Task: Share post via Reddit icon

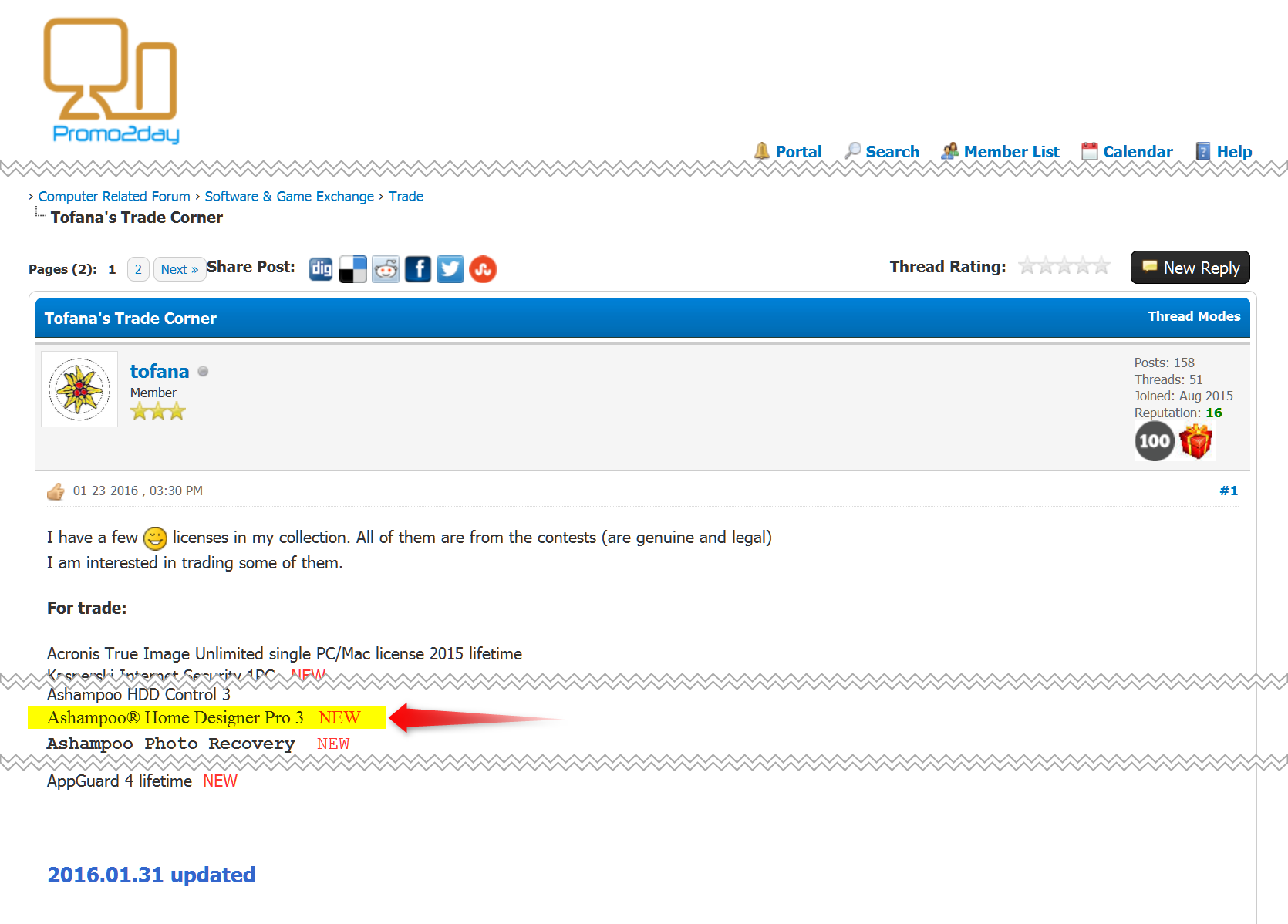Action: click(x=386, y=269)
